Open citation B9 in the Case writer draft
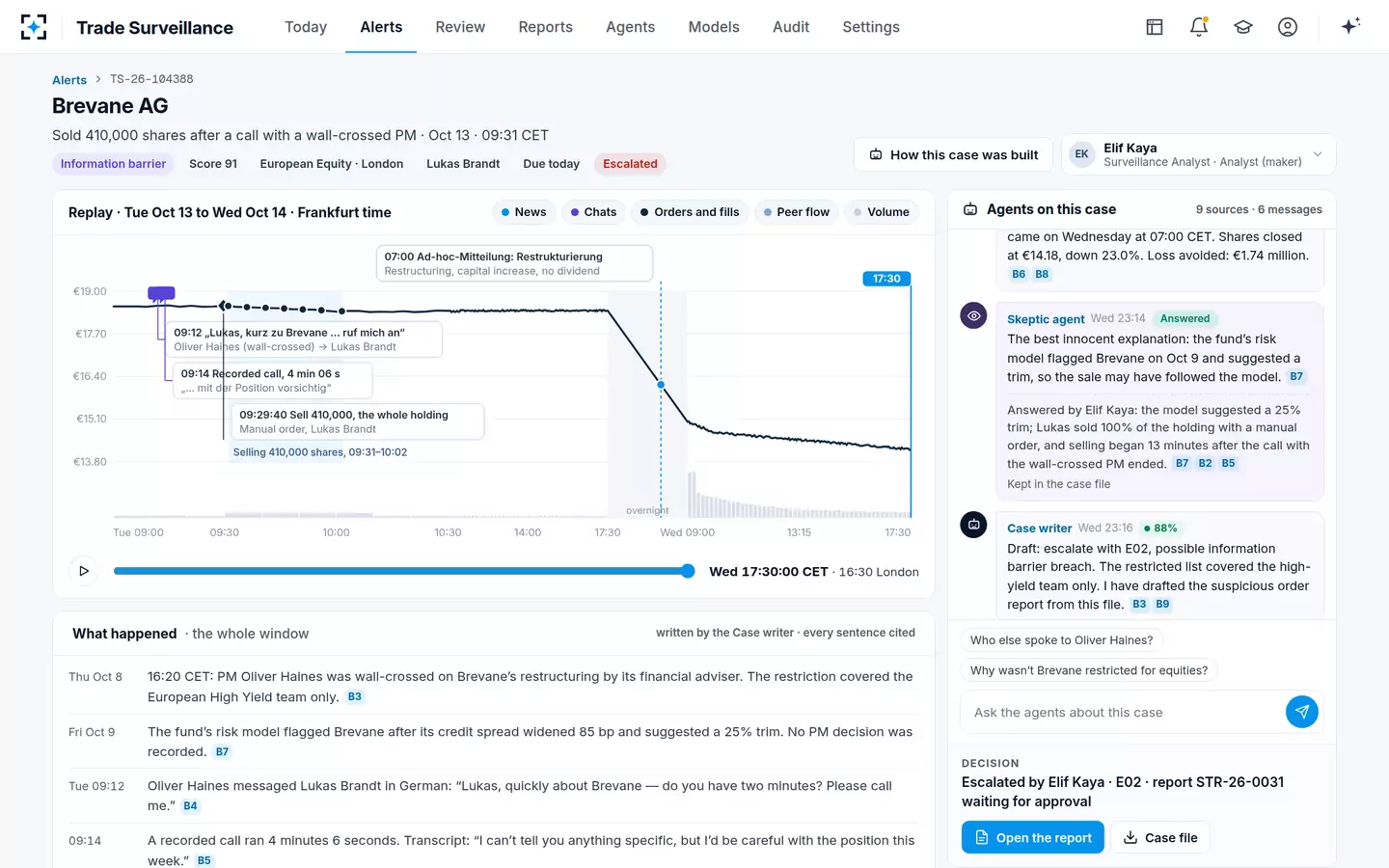The width and height of the screenshot is (1389, 868). point(1163,605)
